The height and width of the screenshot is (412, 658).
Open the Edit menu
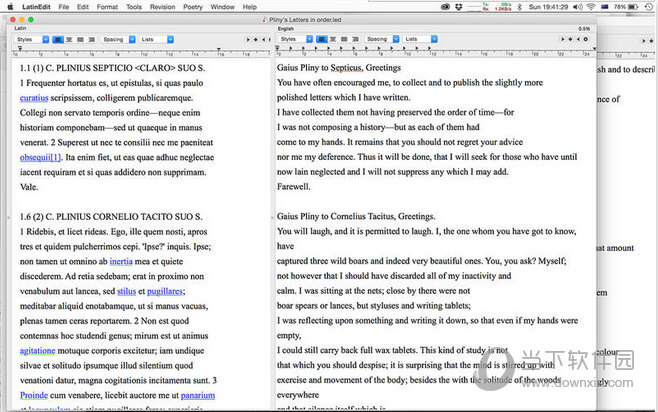pos(83,7)
